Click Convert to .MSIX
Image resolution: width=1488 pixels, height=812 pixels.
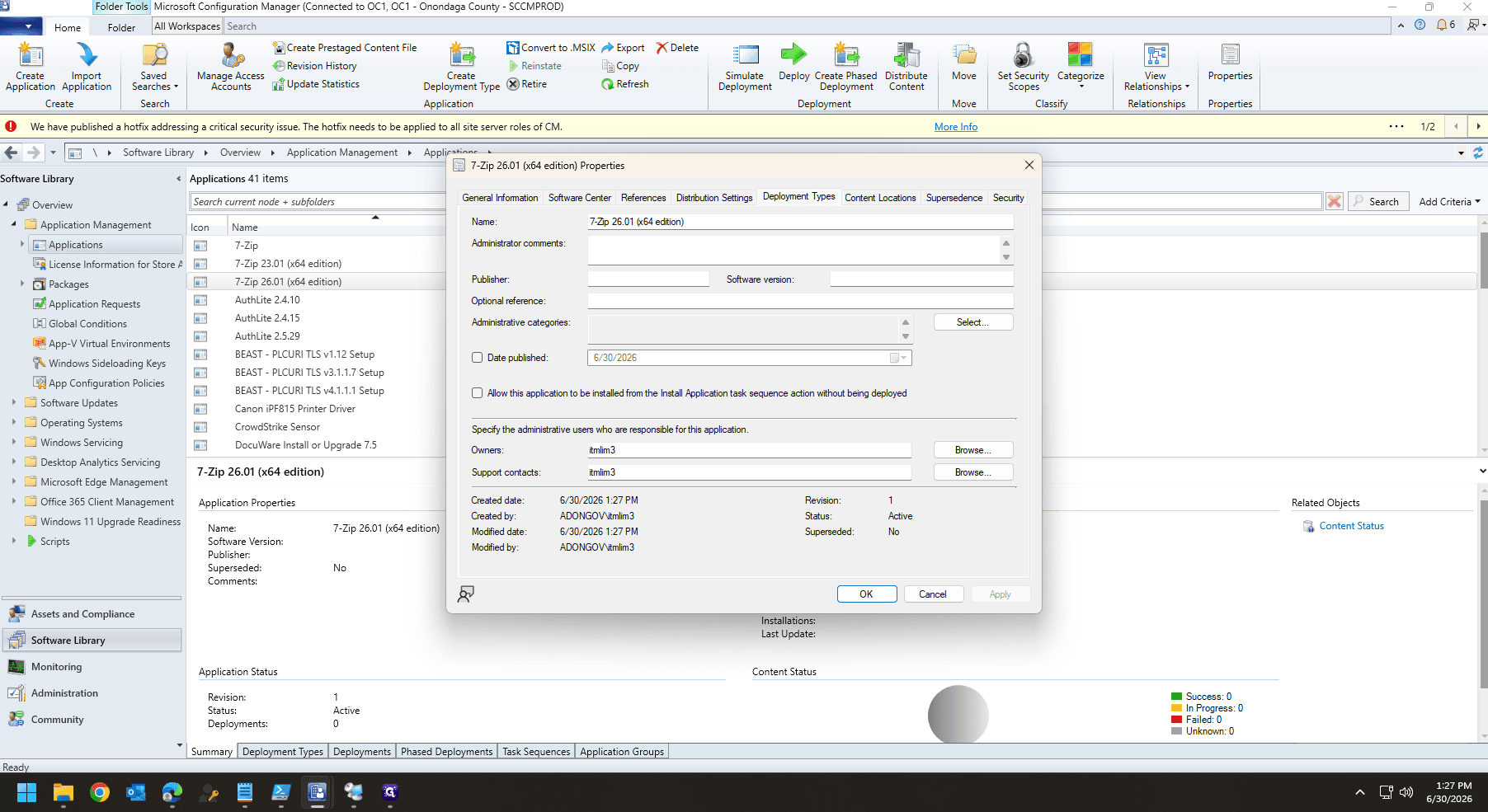(550, 48)
